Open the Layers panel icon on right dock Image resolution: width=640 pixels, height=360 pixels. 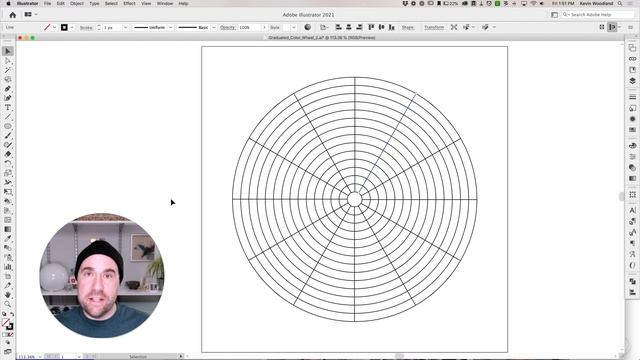coord(632,80)
